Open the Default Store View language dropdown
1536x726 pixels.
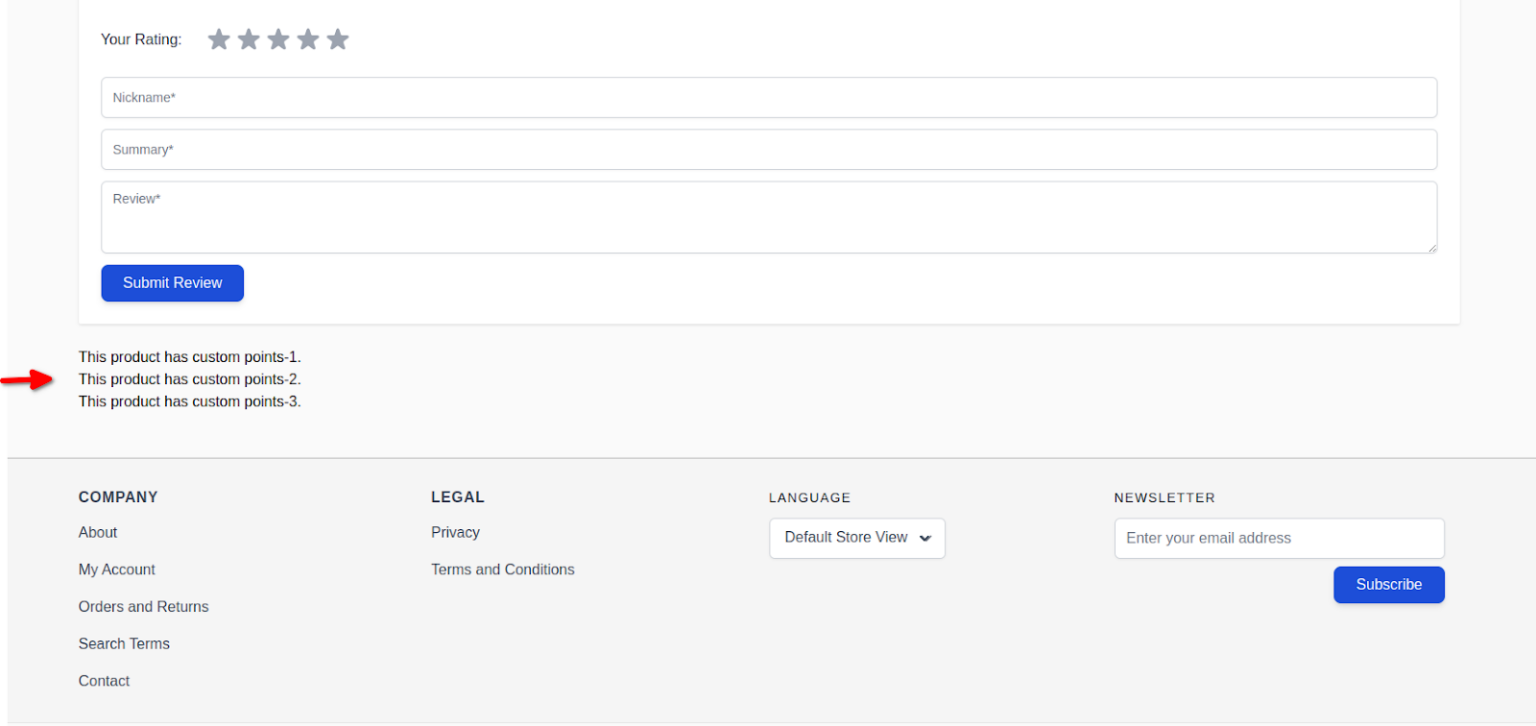(856, 538)
